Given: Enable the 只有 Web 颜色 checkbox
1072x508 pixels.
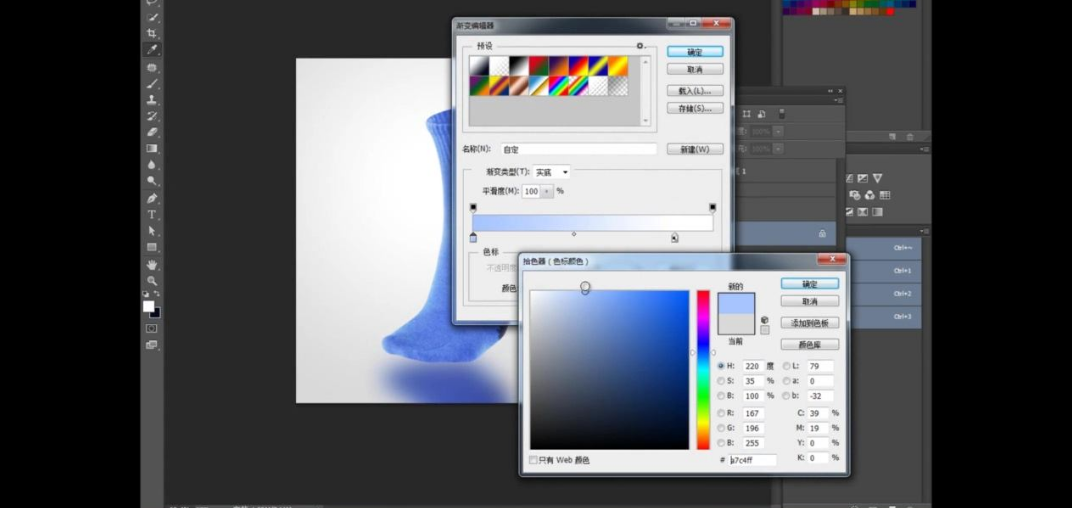Looking at the screenshot, I should pyautogui.click(x=534, y=460).
